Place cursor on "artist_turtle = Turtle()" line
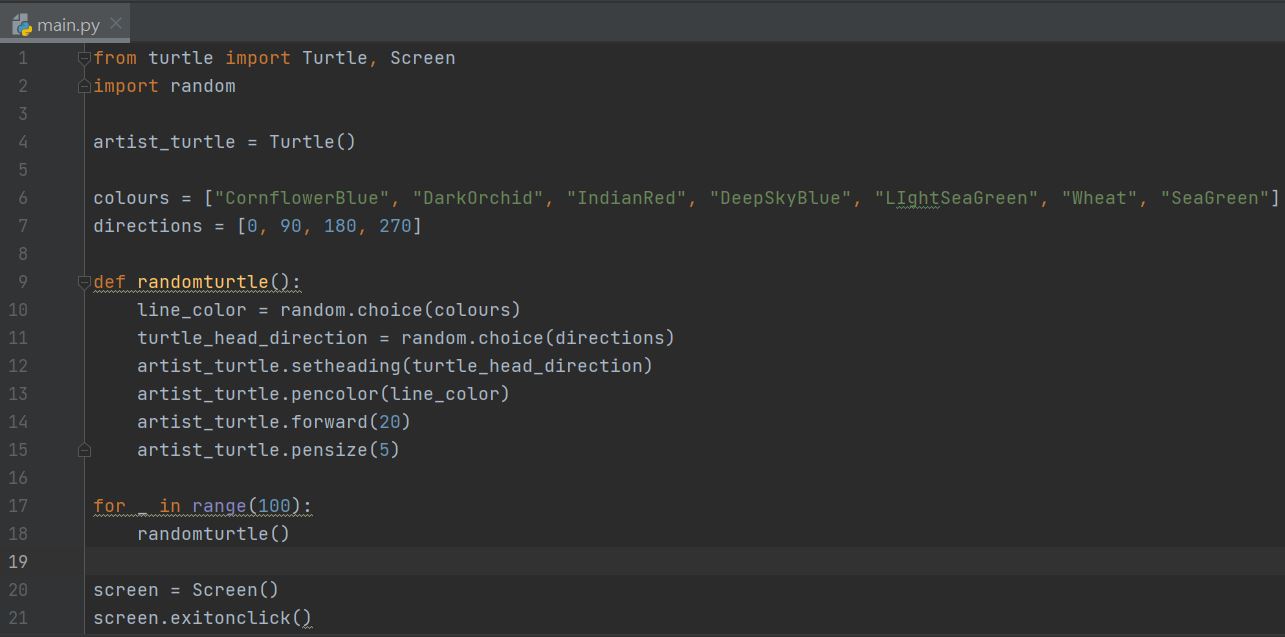 224,142
